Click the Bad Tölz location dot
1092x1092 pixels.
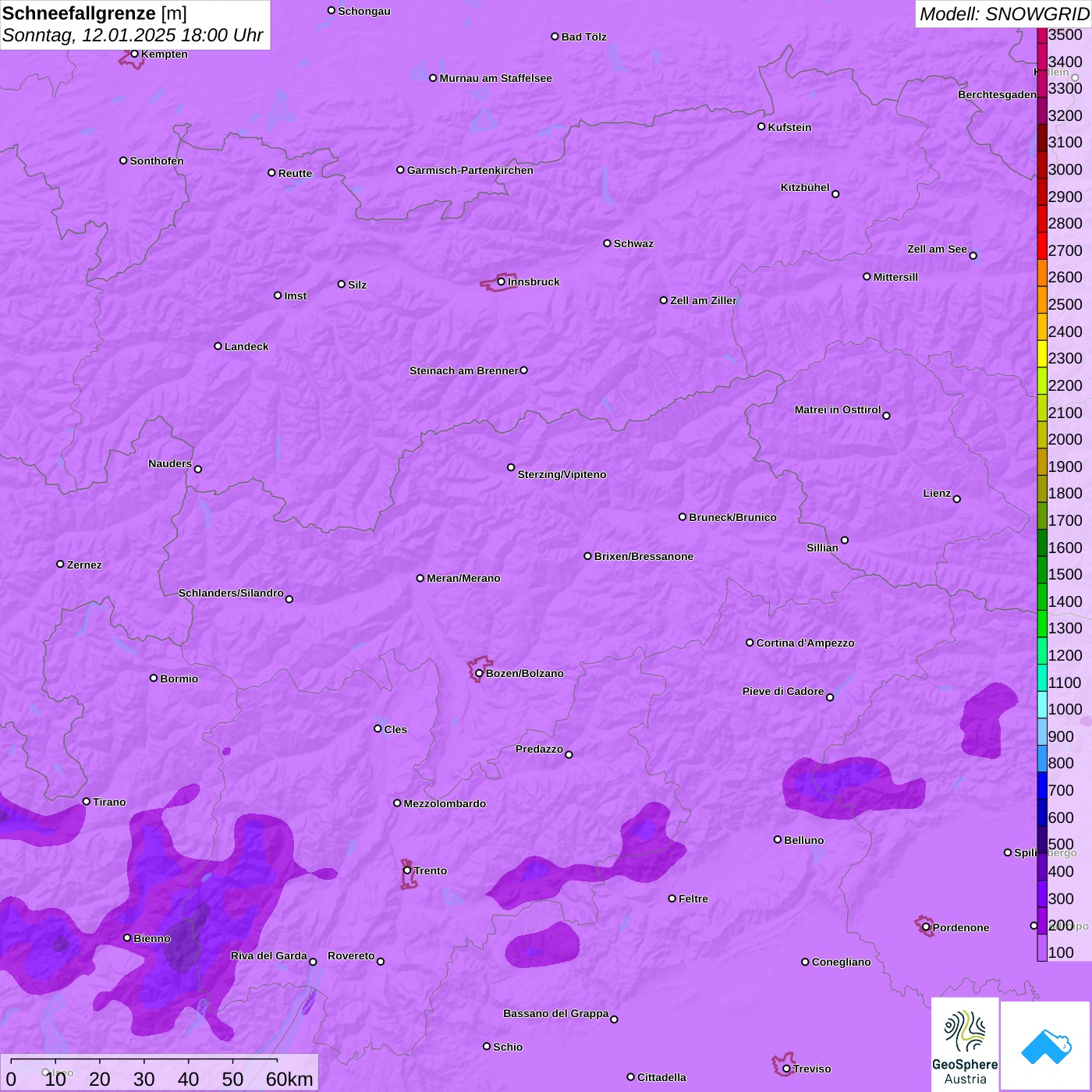pos(555,37)
